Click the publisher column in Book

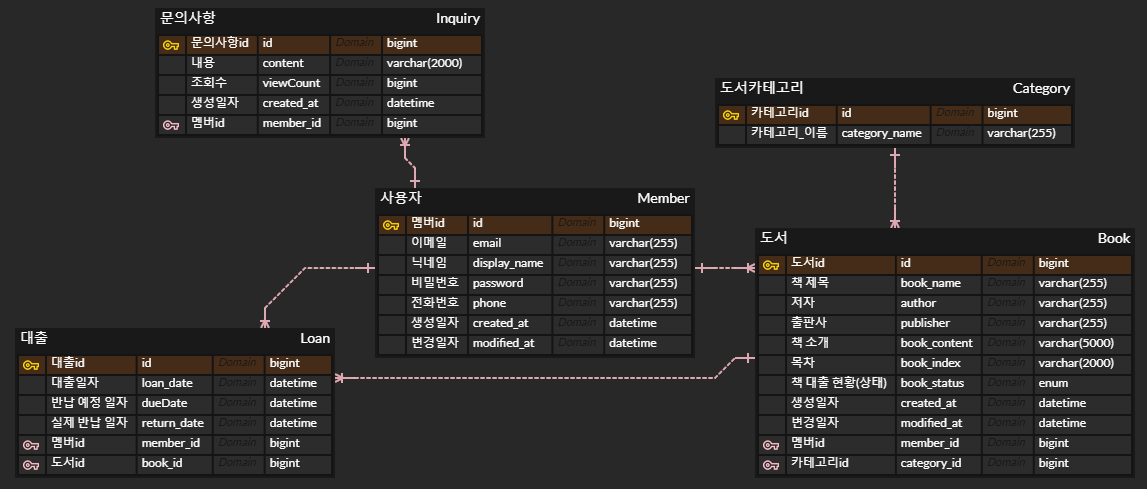939,324
